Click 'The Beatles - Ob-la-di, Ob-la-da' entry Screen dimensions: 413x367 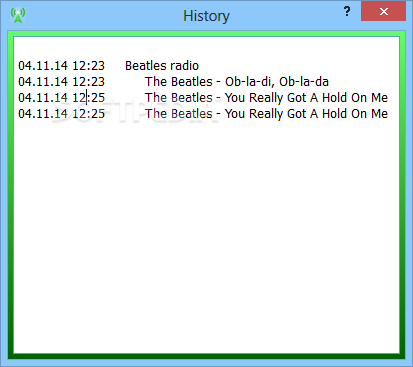[237, 82]
